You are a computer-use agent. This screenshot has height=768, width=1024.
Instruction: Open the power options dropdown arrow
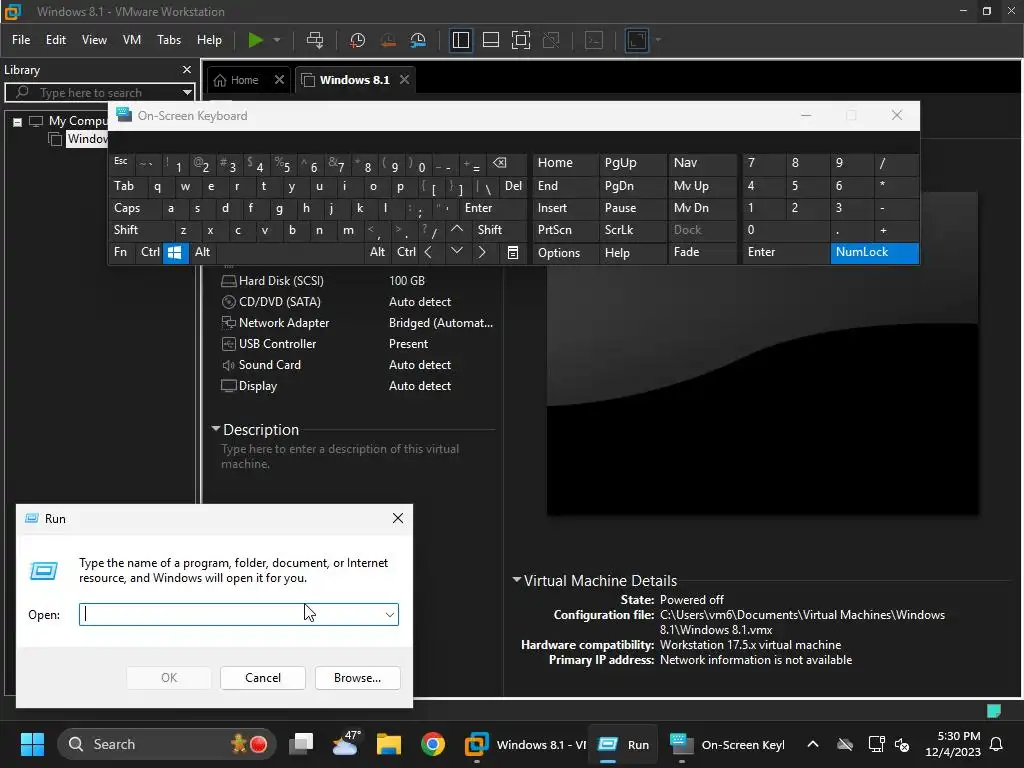(x=277, y=40)
